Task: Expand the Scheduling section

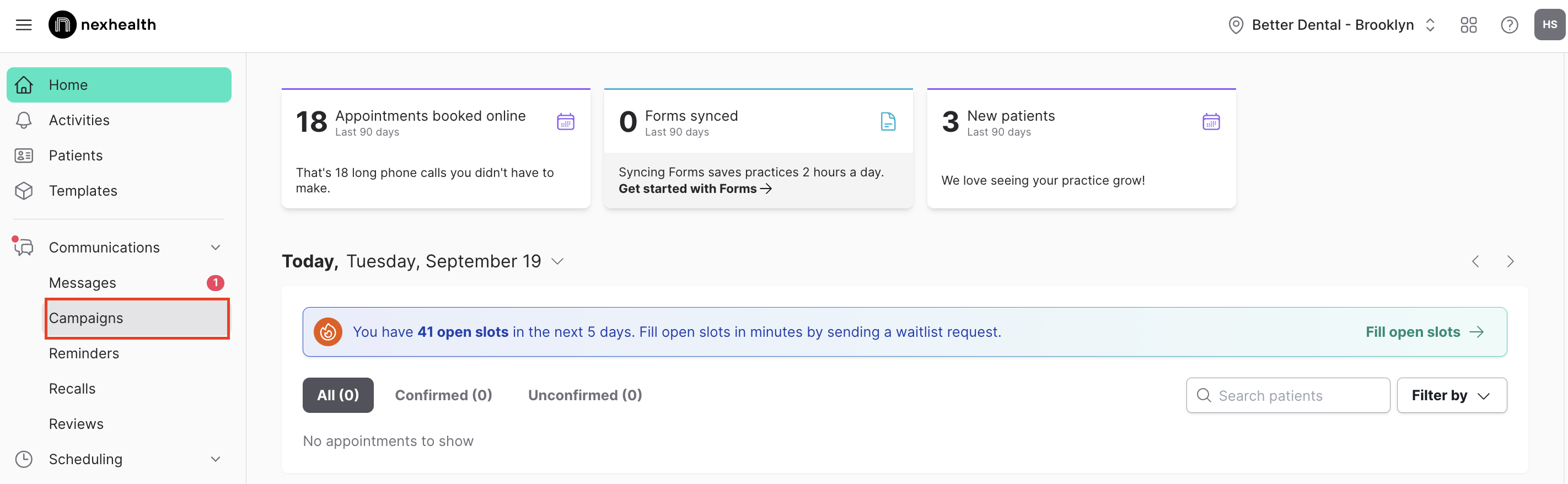Action: coord(216,460)
